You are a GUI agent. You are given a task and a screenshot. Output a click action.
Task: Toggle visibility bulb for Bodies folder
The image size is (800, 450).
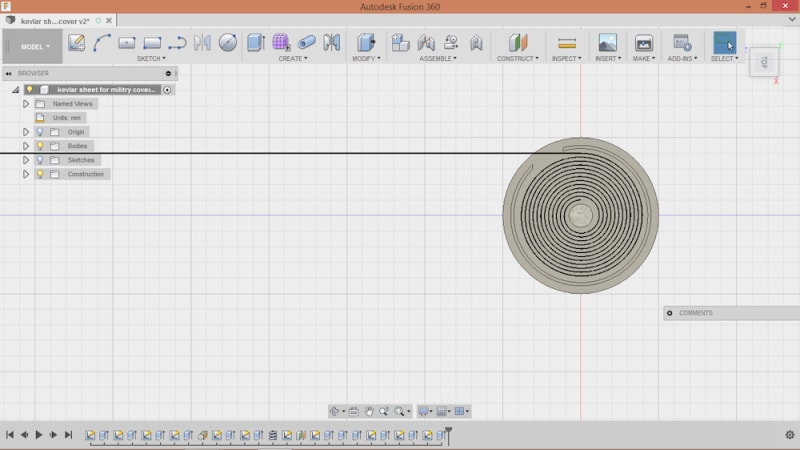coord(40,146)
